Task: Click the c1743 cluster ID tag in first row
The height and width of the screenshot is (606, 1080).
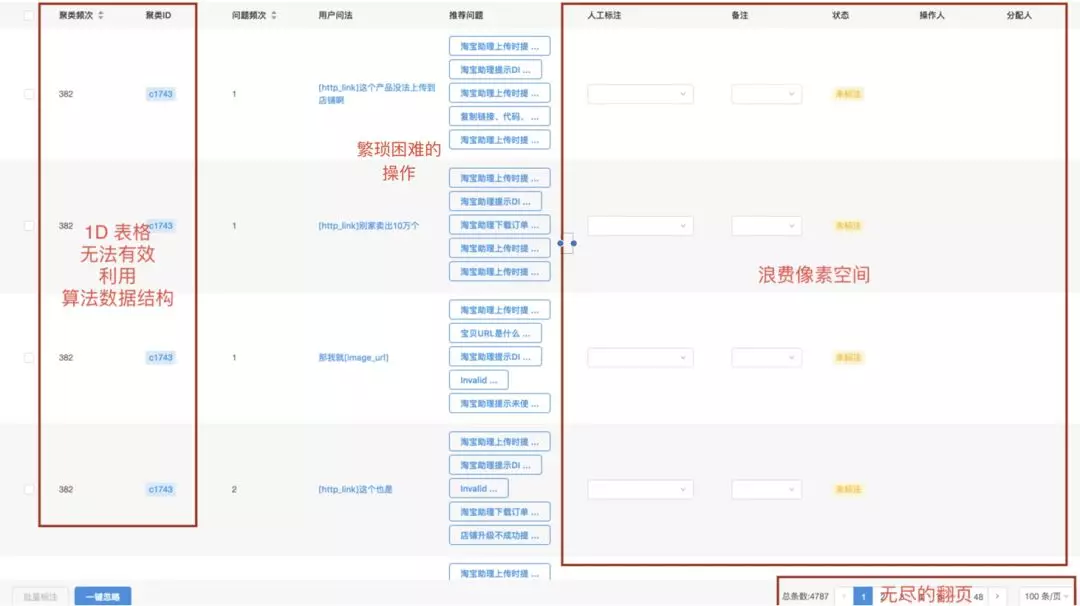Action: (160, 94)
